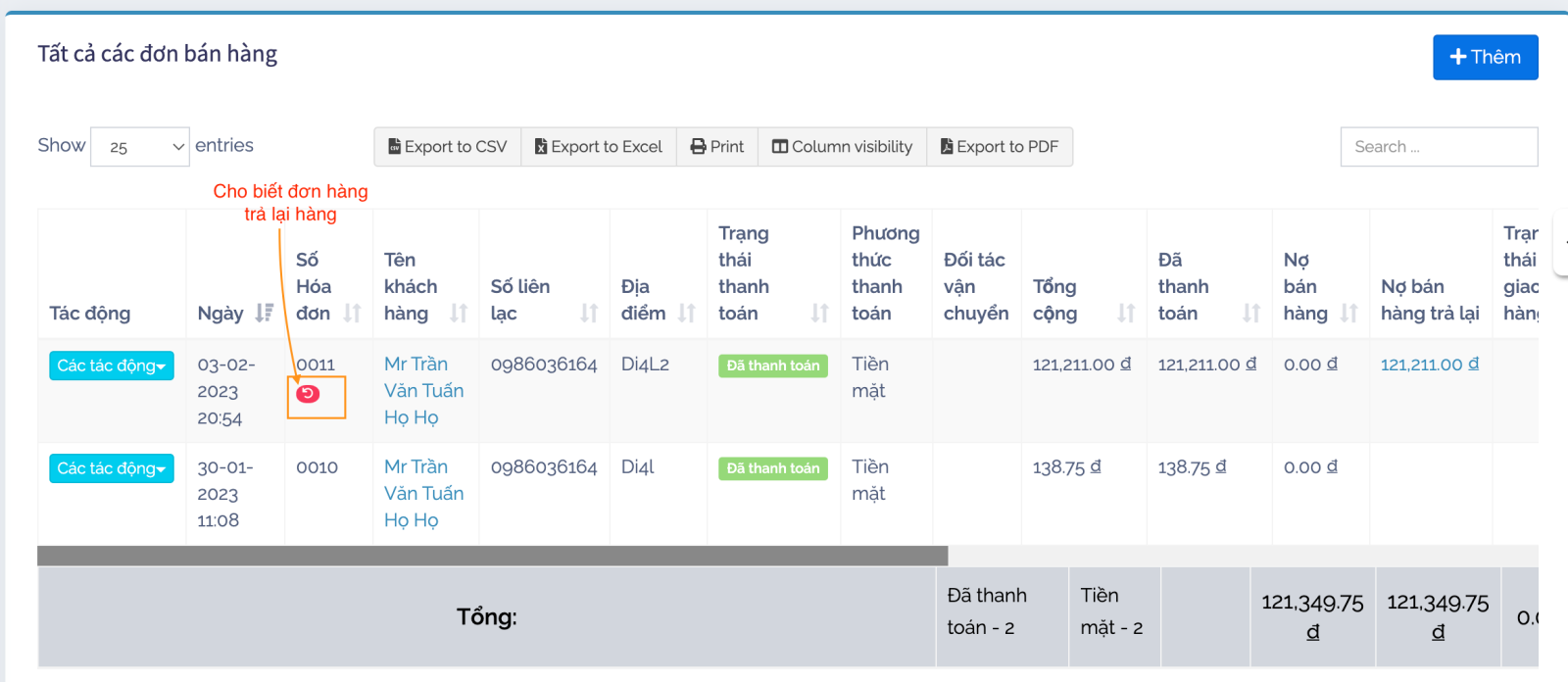This screenshot has height=682, width=1568.
Task: Sort by the Tổng cộng column sort icon
Action: (1126, 313)
